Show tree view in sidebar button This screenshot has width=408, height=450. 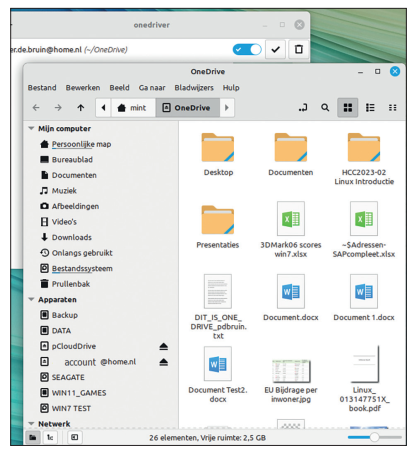coord(50,437)
